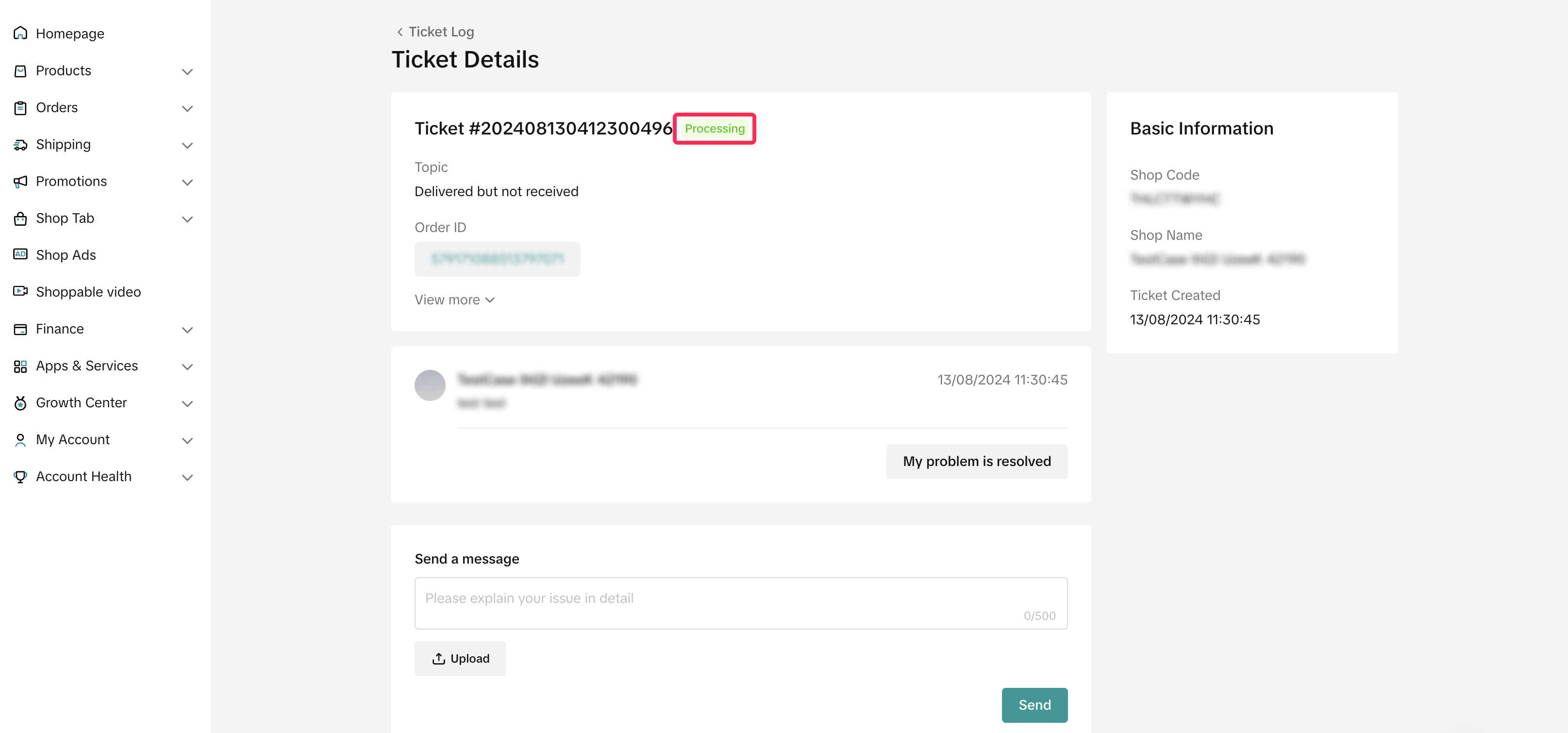Image resolution: width=1568 pixels, height=733 pixels.
Task: Click the Orders clipboard icon
Action: (20, 108)
